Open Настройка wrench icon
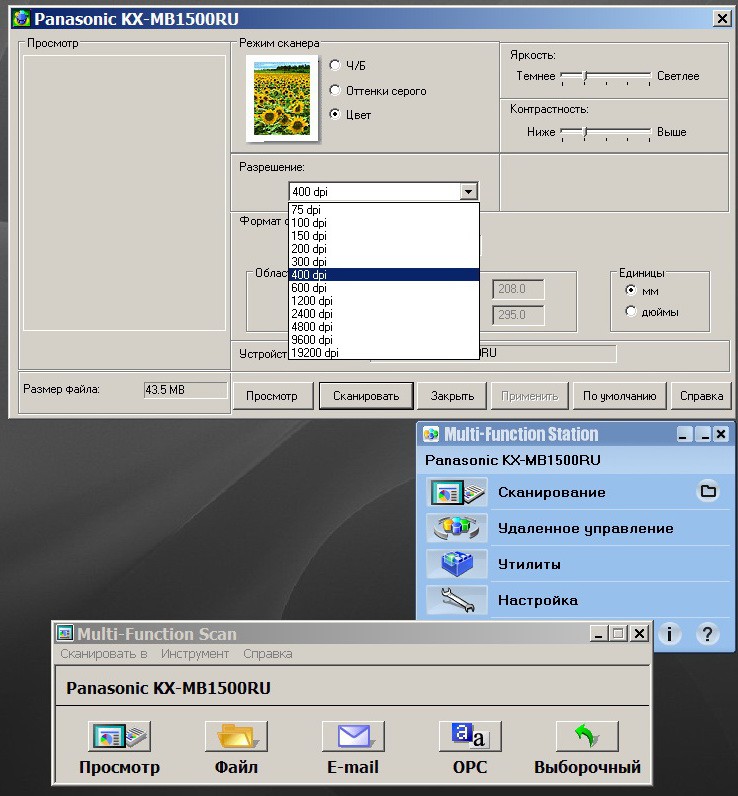Image resolution: width=738 pixels, height=796 pixels. point(457,600)
